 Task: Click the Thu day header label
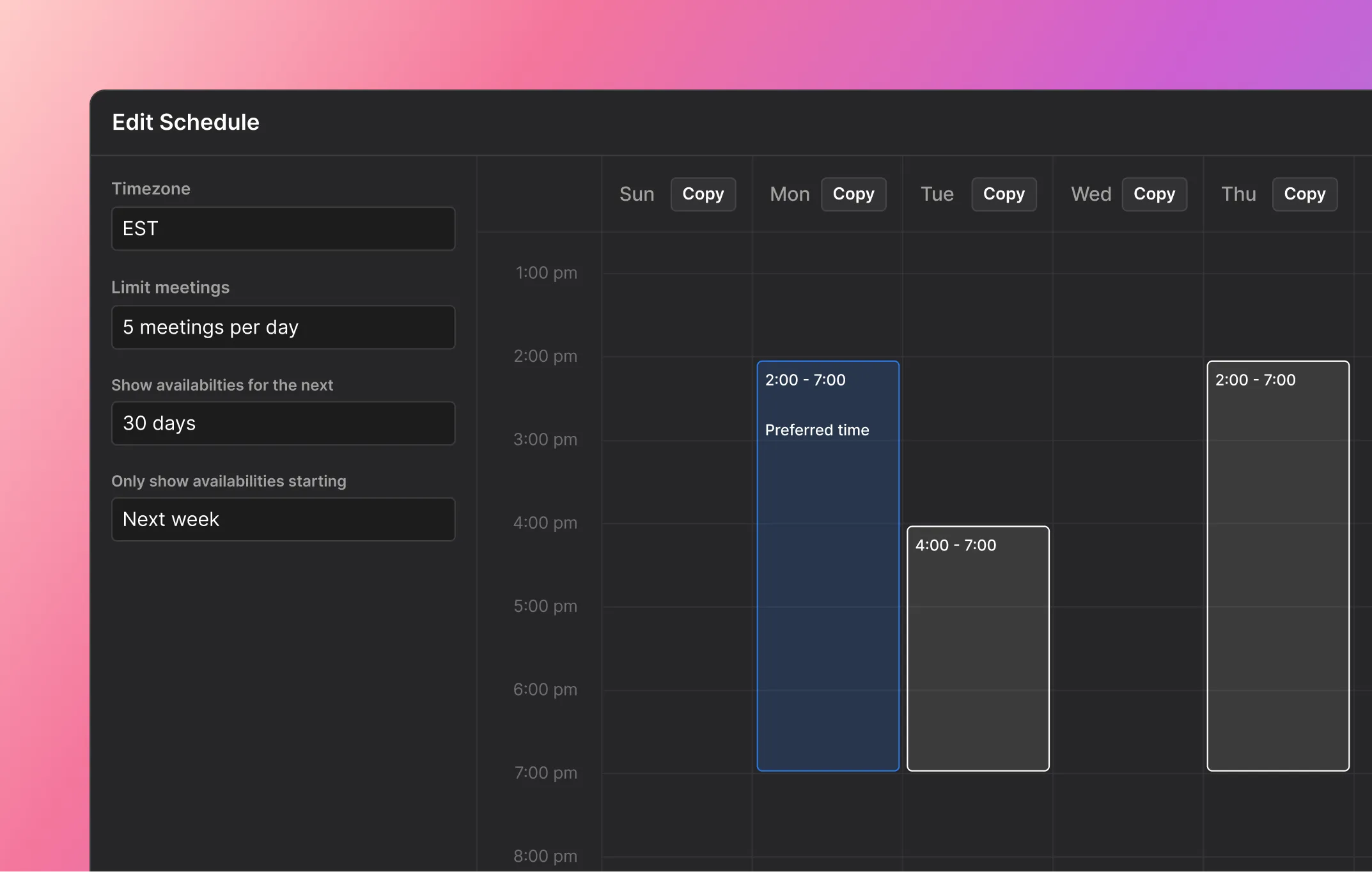(x=1238, y=194)
